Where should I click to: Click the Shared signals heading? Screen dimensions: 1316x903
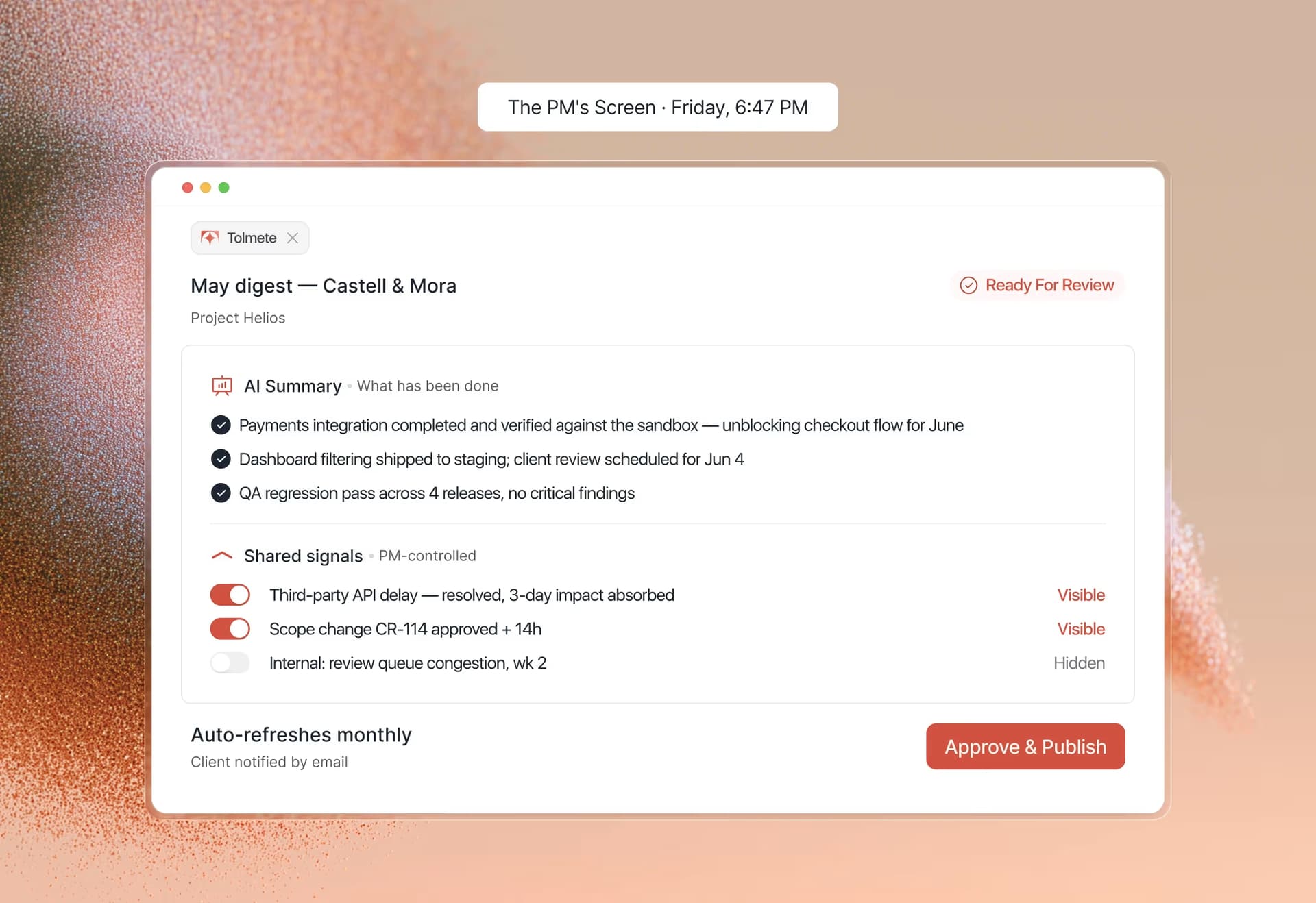tap(304, 556)
